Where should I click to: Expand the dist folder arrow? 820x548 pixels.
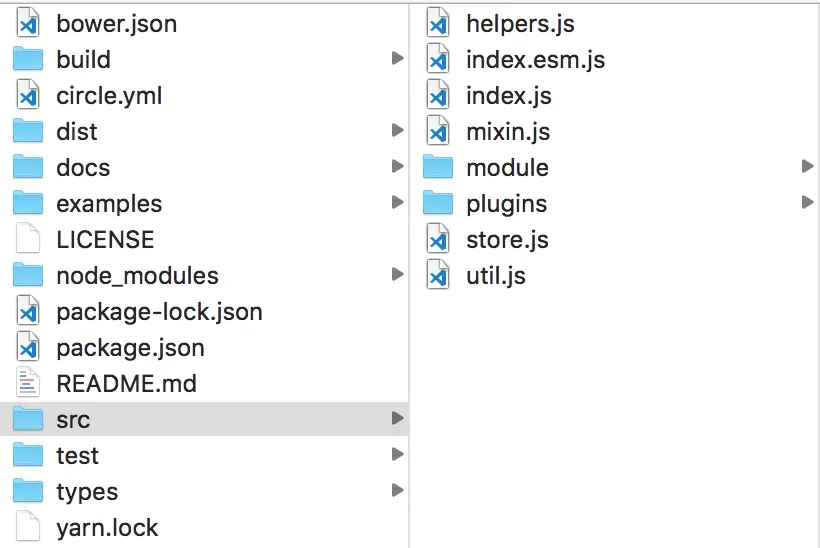click(397, 132)
